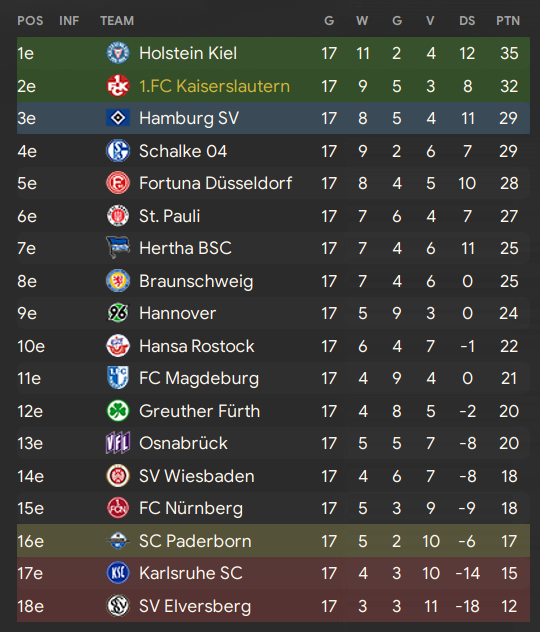Select the Greuther Fürth clover badge
The image size is (540, 632).
pos(118,411)
